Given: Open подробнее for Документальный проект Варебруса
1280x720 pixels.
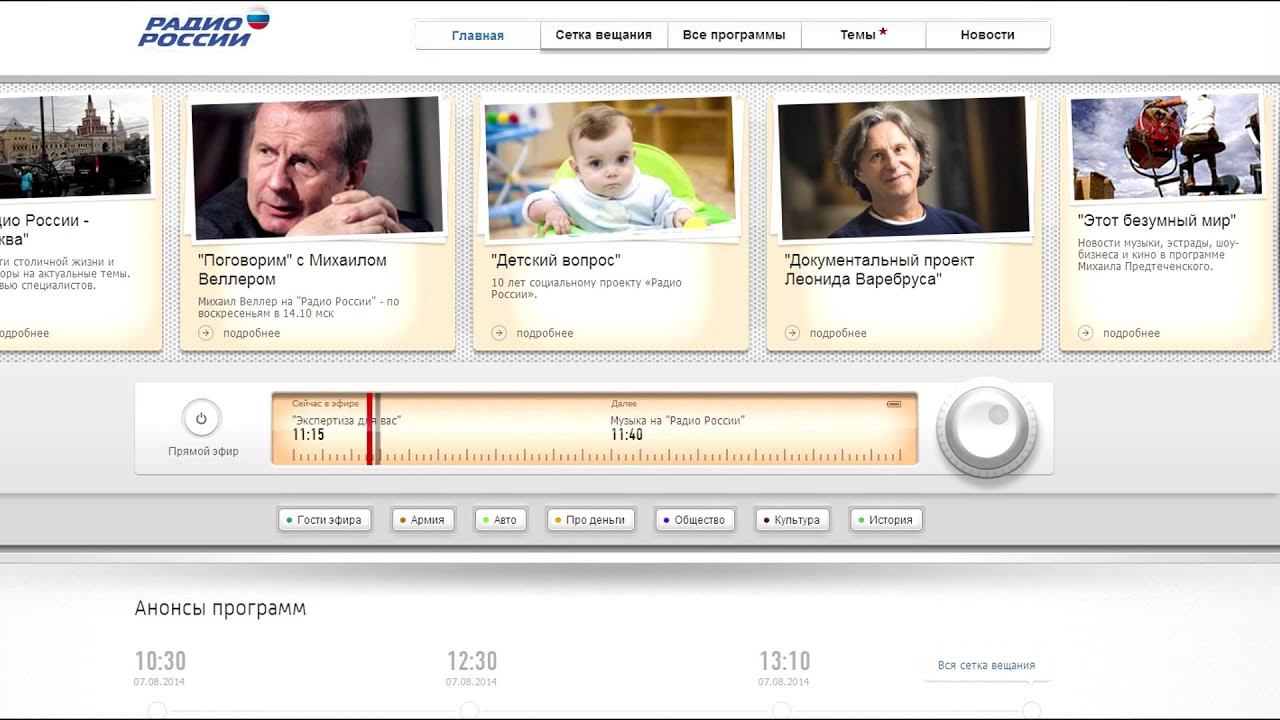Looking at the screenshot, I should click(838, 333).
